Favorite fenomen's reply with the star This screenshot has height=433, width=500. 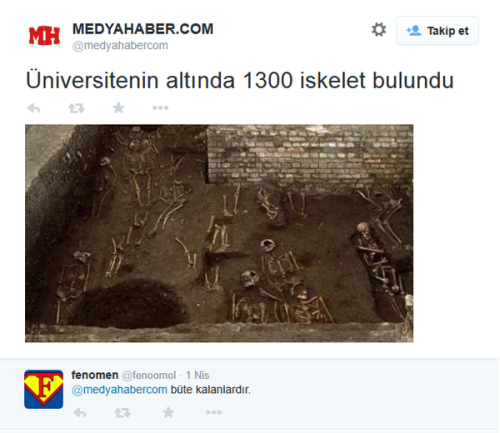[168, 412]
